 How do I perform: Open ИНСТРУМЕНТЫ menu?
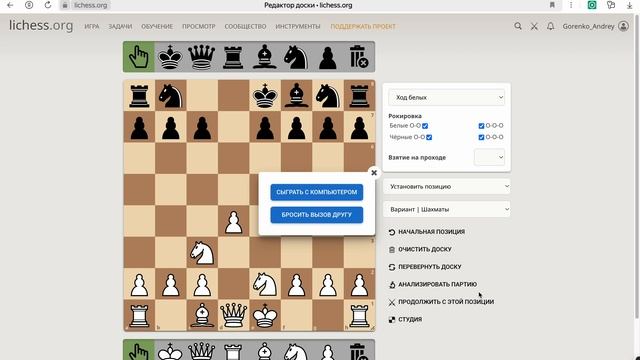pos(298,26)
